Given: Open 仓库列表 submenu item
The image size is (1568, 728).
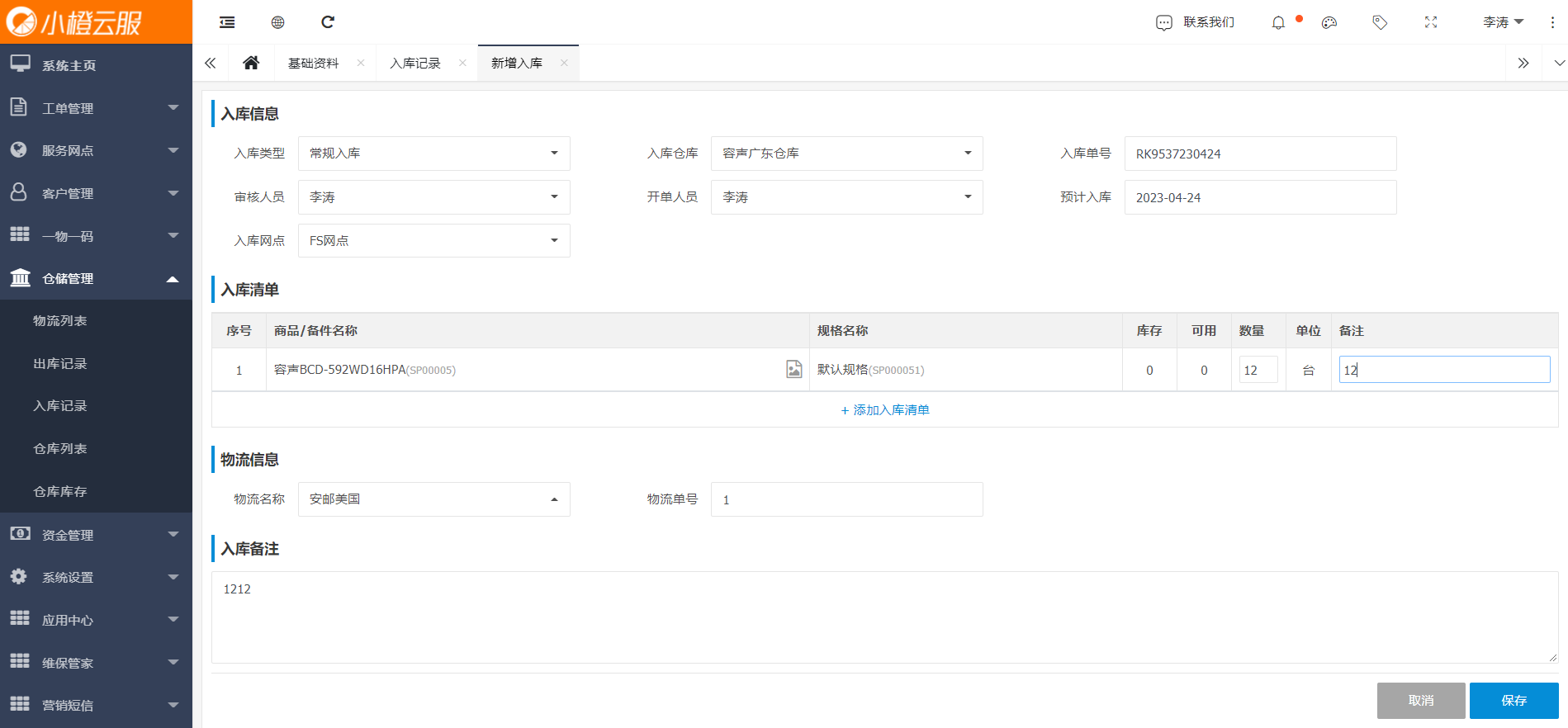Looking at the screenshot, I should pyautogui.click(x=96, y=449).
